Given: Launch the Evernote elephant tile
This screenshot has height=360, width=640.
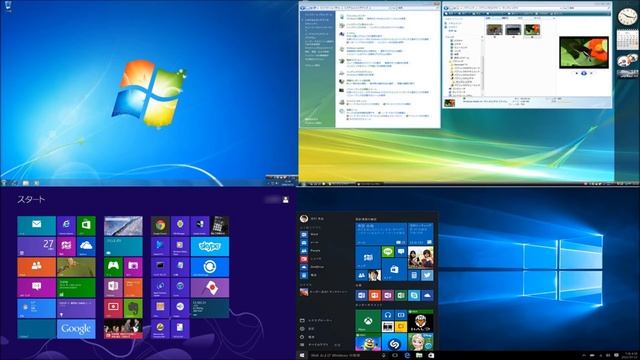Looking at the screenshot, I should point(133,308).
